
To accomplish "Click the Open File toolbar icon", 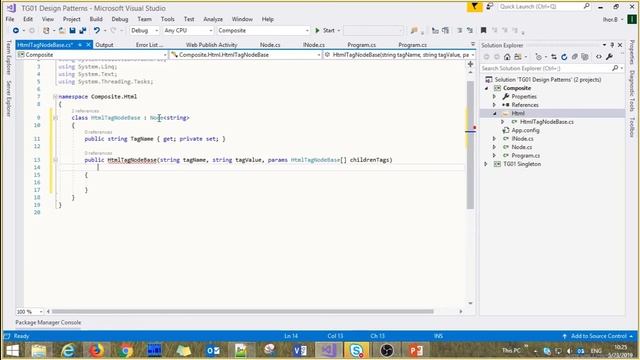I will pyautogui.click(x=62, y=31).
